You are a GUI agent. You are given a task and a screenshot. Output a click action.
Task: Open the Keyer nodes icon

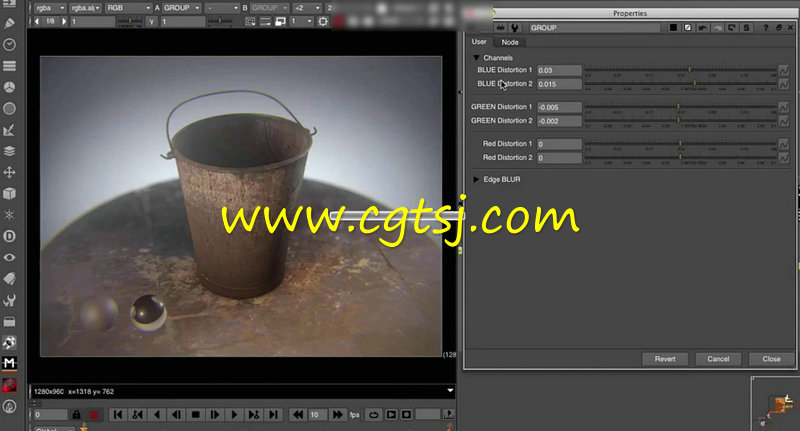9,130
